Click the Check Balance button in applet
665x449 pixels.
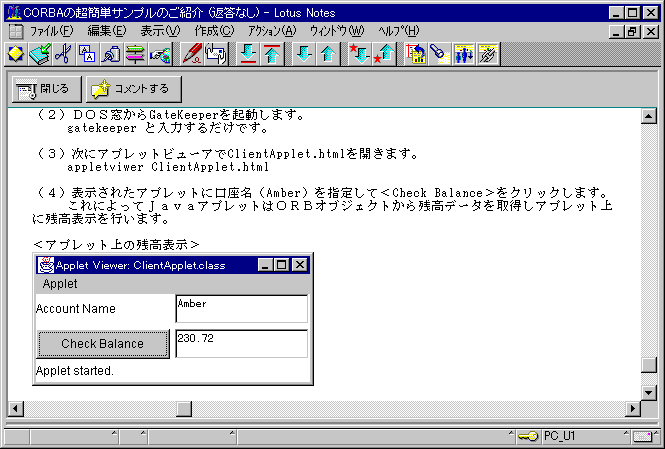[102, 344]
